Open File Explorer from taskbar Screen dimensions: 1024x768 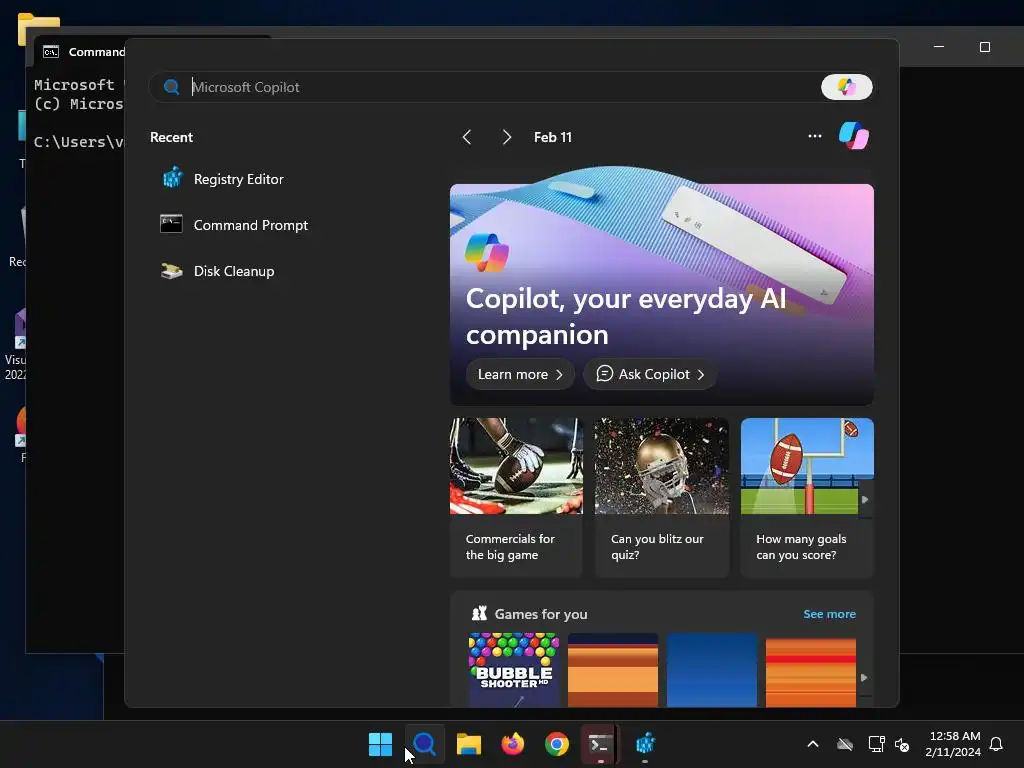pos(469,744)
